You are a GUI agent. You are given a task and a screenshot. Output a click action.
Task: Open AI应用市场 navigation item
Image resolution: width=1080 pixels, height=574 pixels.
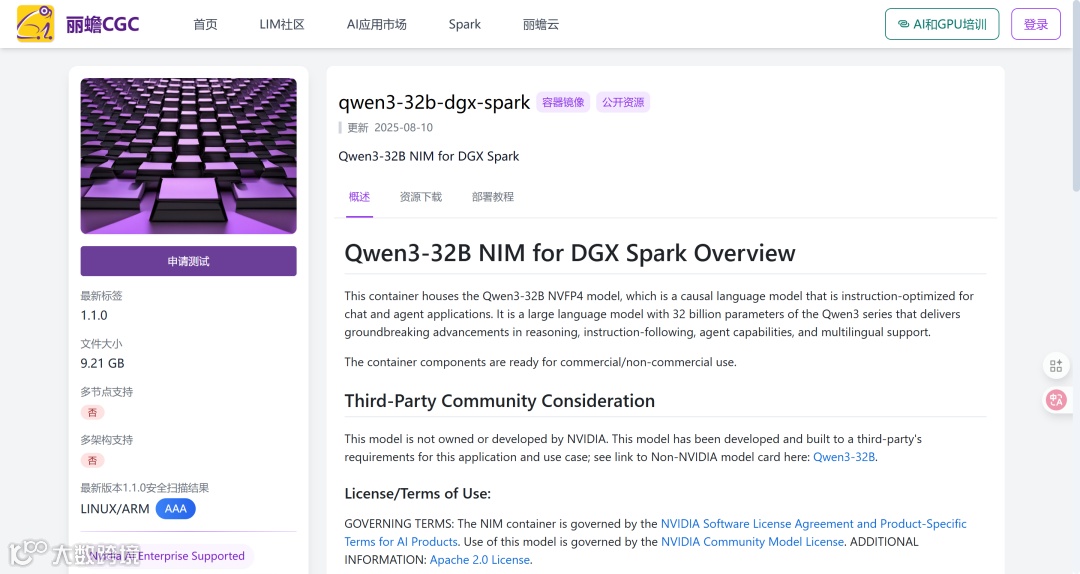pos(376,25)
